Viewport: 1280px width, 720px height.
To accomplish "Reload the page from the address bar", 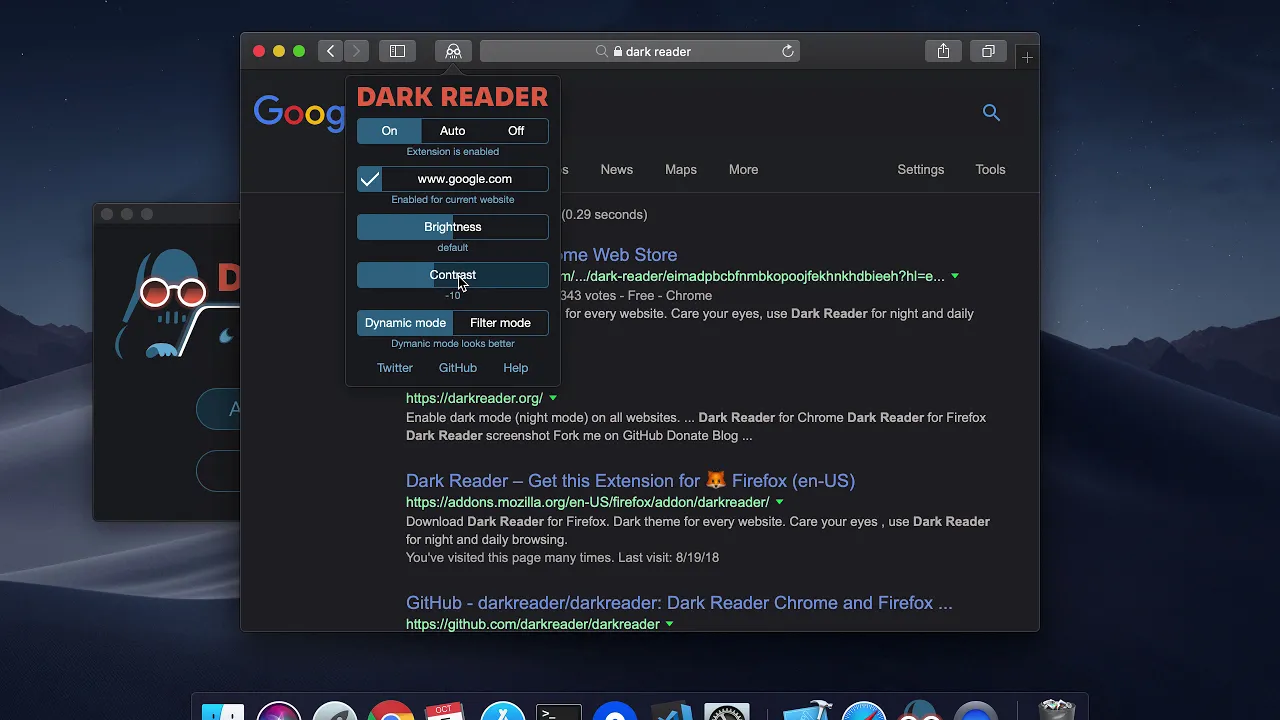I will pyautogui.click(x=788, y=51).
